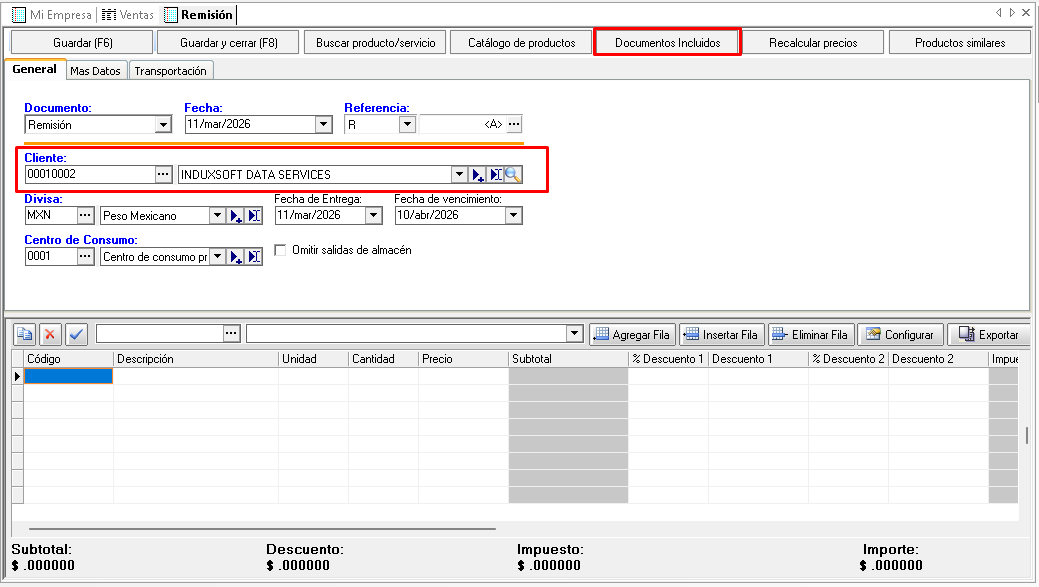The width and height of the screenshot is (1039, 587).
Task: Enable Omitir salidas de almacén checkbox
Action: pyautogui.click(x=280, y=250)
